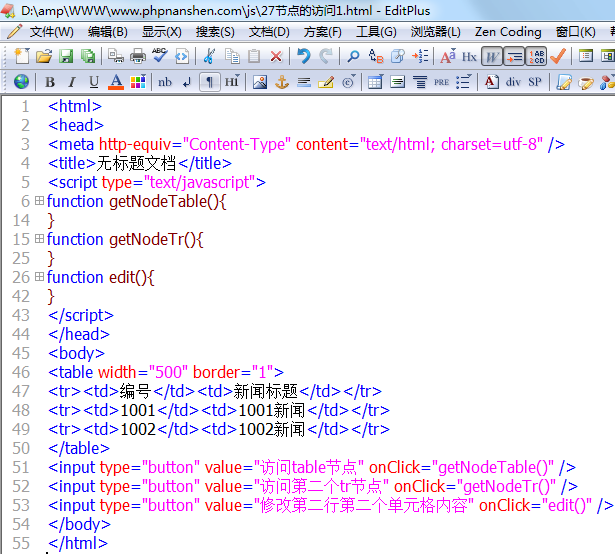The width and height of the screenshot is (615, 554).
Task: Undo the last edit
Action: click(304, 56)
